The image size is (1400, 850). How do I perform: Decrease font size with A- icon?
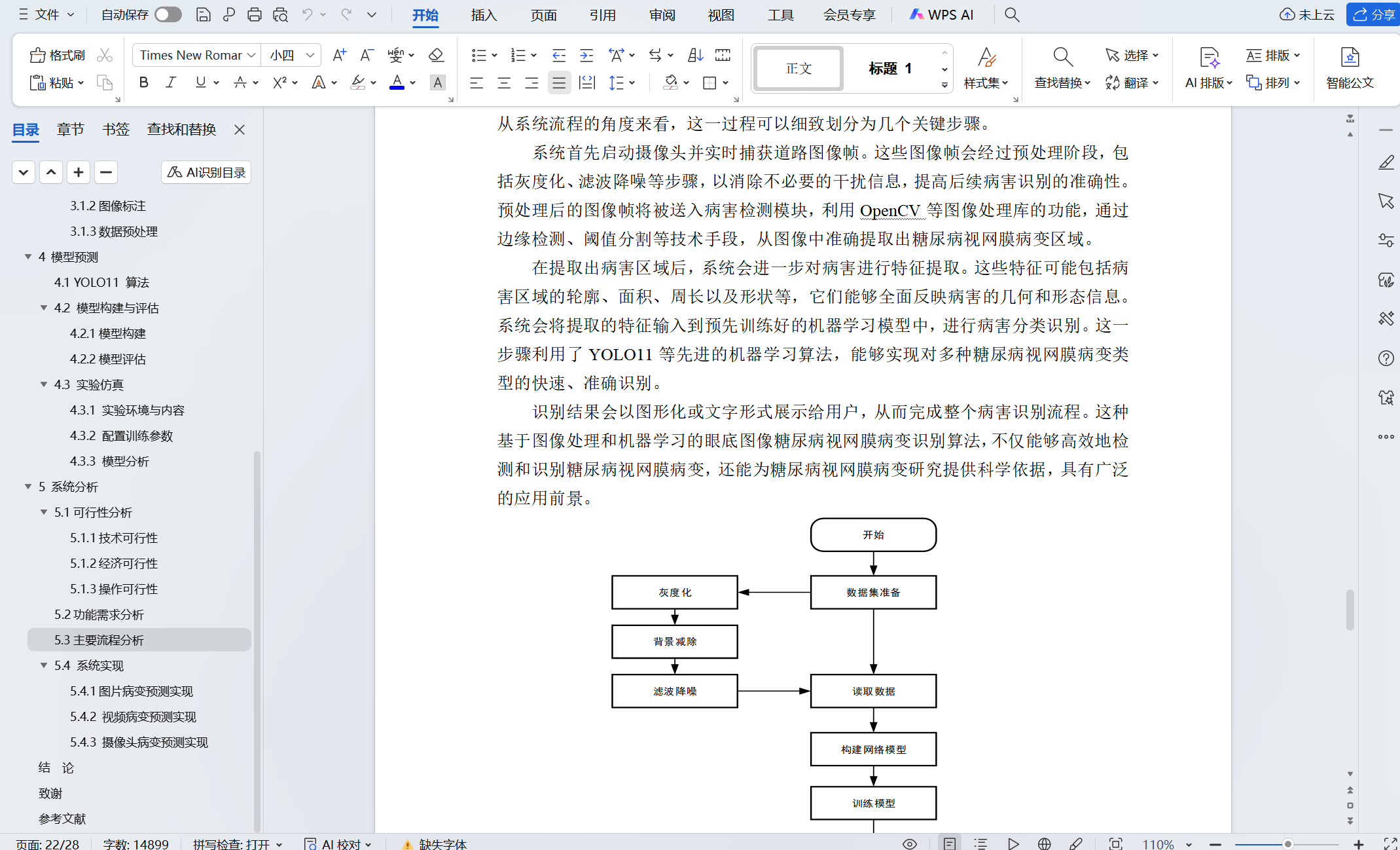367,56
